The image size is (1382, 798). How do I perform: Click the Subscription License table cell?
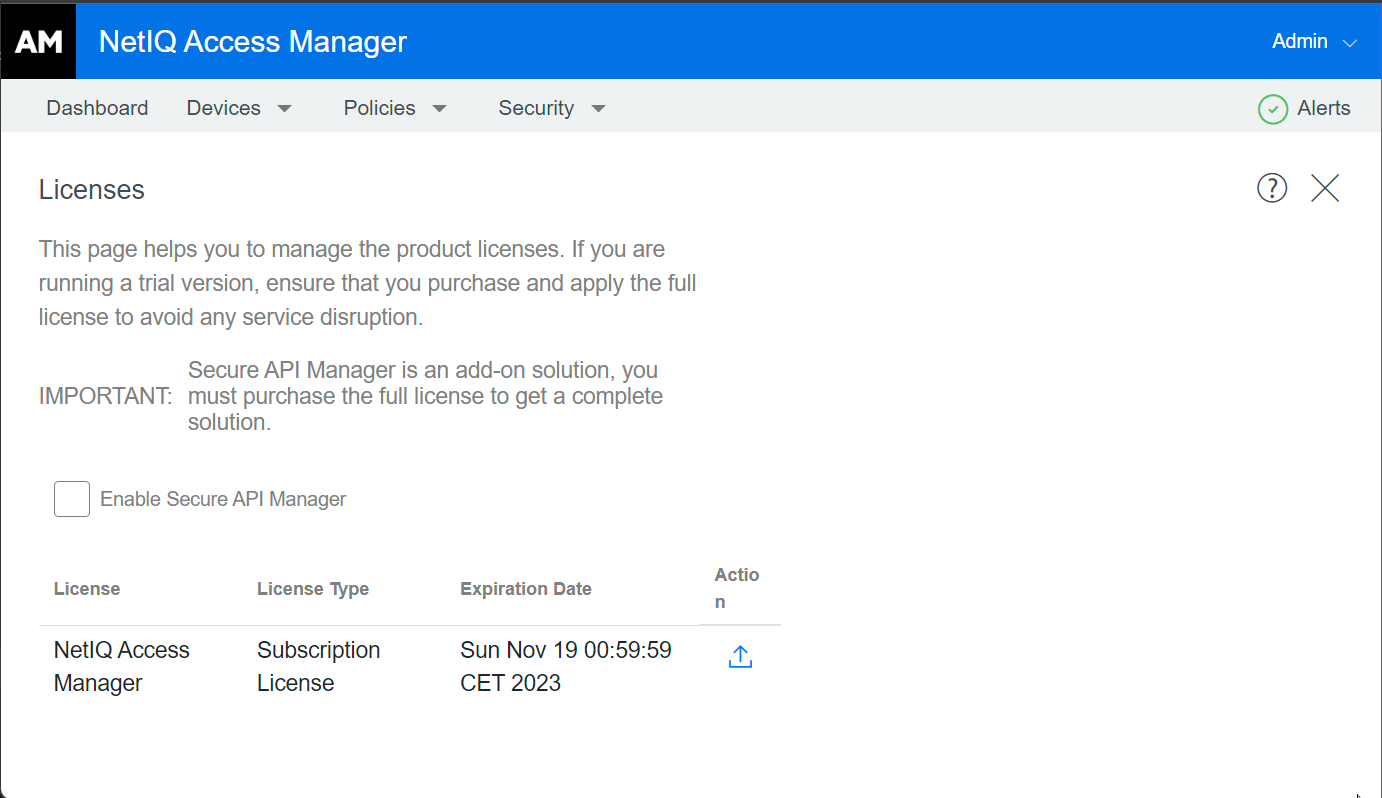[x=319, y=665]
